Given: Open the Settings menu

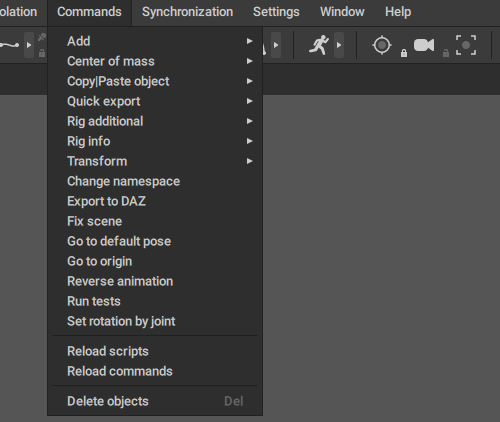Looking at the screenshot, I should 276,12.
